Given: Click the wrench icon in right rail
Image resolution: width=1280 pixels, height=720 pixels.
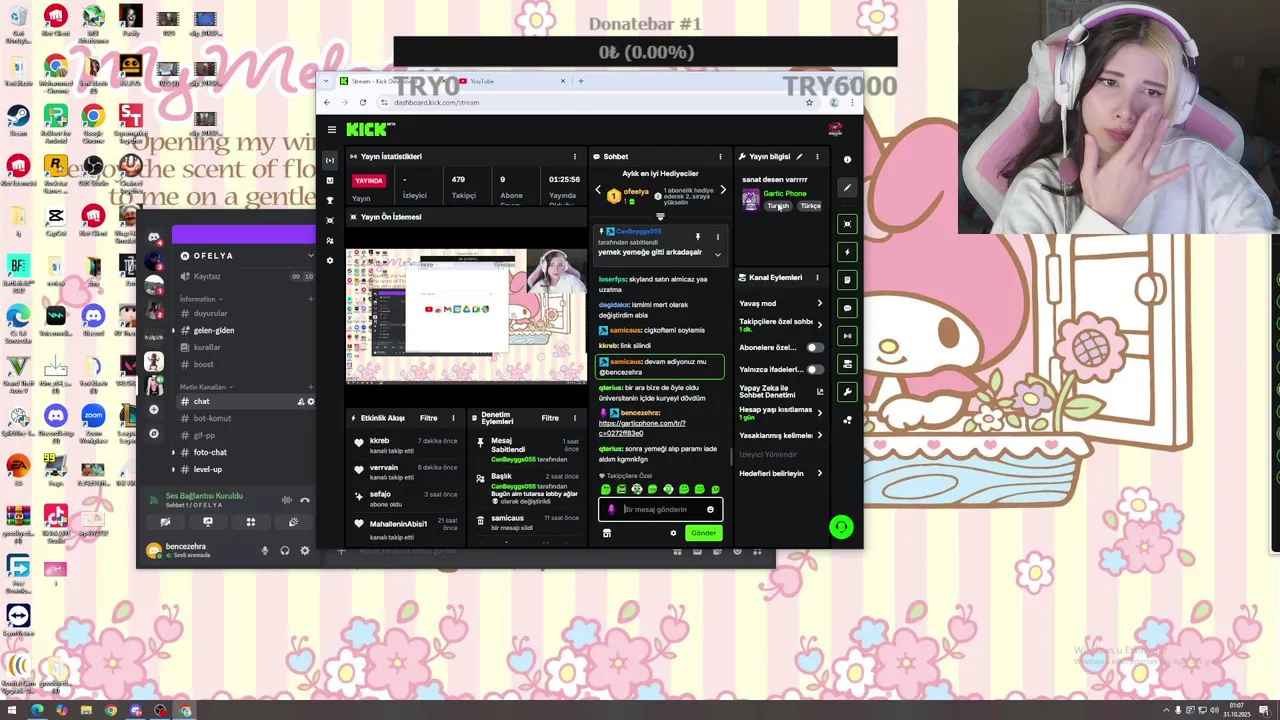Looking at the screenshot, I should (847, 392).
